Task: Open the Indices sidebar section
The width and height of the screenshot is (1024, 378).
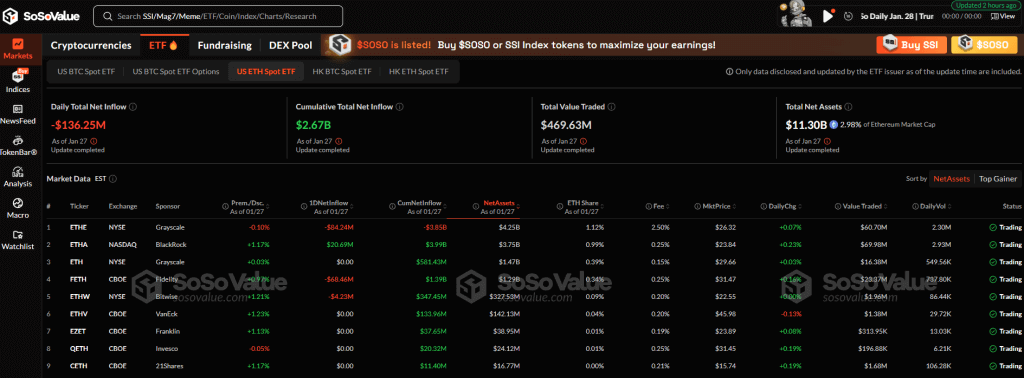Action: click(18, 80)
